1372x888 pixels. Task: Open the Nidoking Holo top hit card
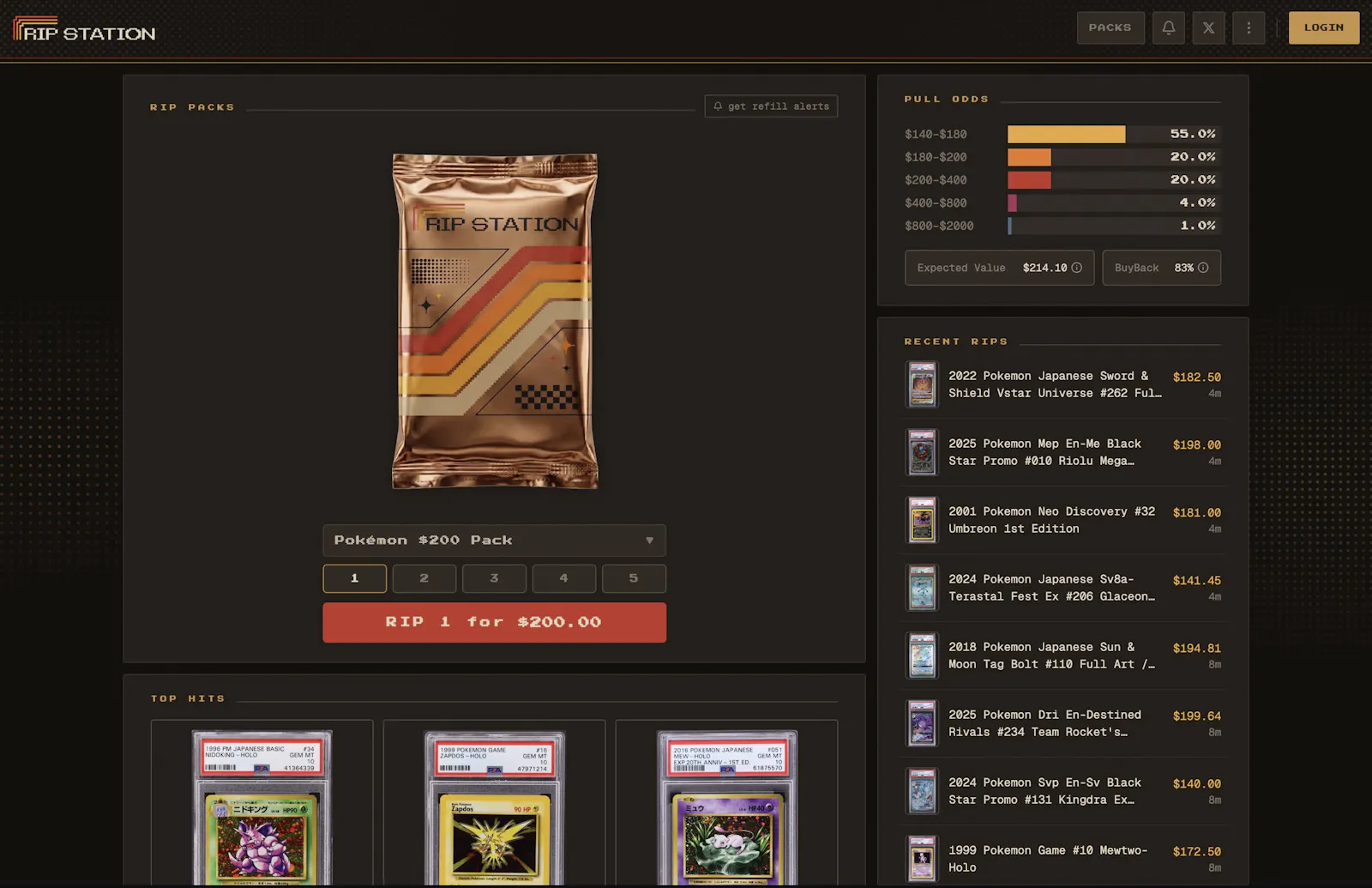point(262,804)
